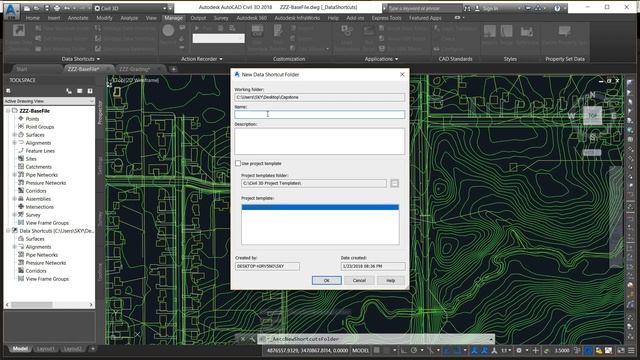Image resolution: width=640 pixels, height=360 pixels.
Task: Toggle the grid display in status bar
Action: tap(377, 350)
